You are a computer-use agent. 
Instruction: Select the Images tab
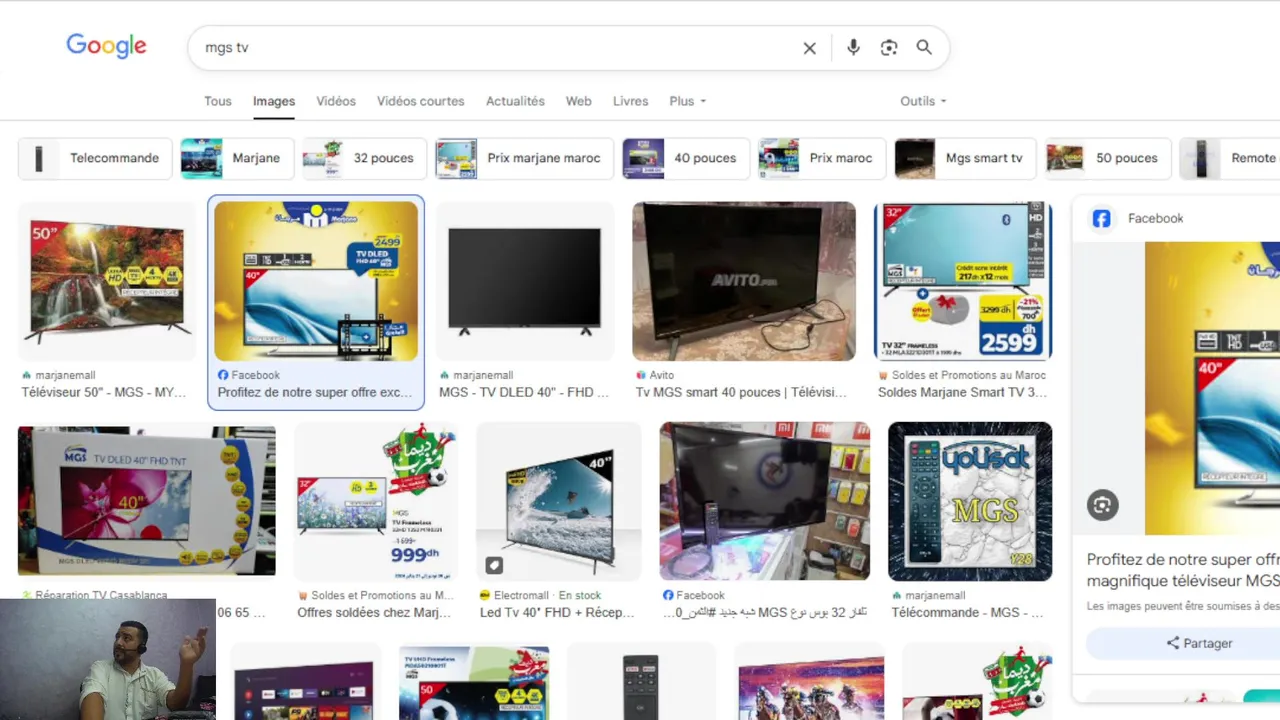pos(274,101)
